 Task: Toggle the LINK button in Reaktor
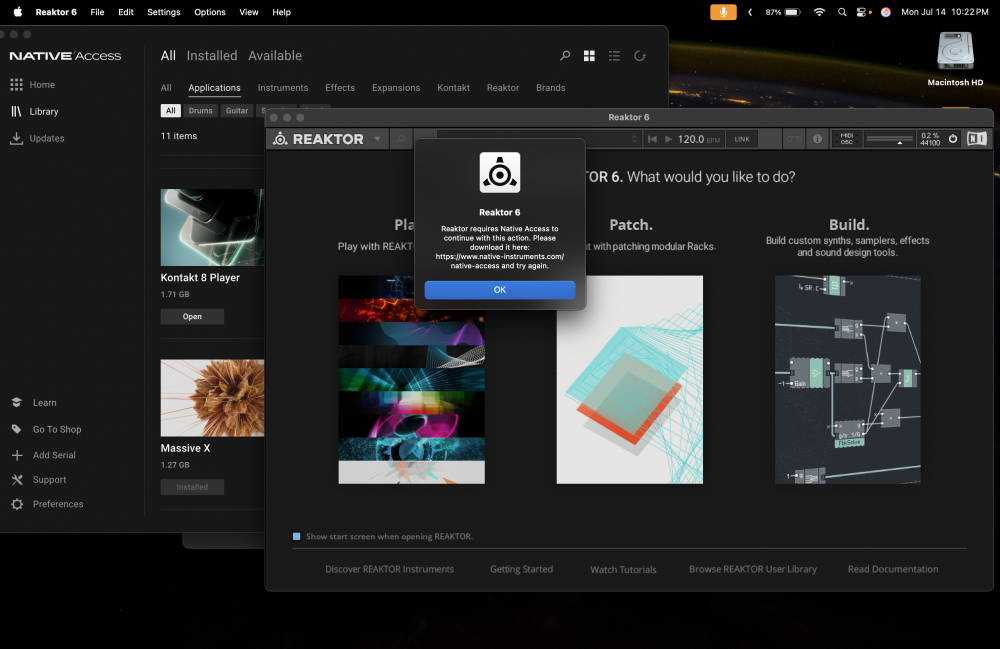pyautogui.click(x=742, y=139)
